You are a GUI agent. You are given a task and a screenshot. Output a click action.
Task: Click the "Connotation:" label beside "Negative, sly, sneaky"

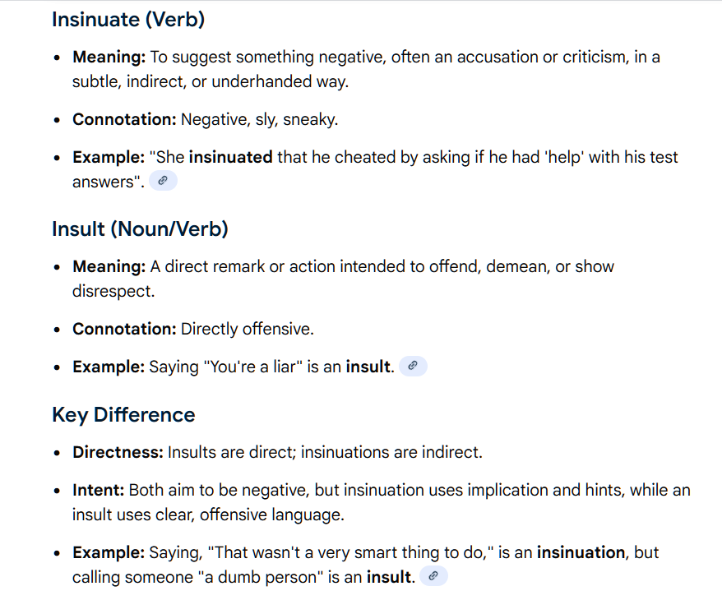pyautogui.click(x=124, y=119)
